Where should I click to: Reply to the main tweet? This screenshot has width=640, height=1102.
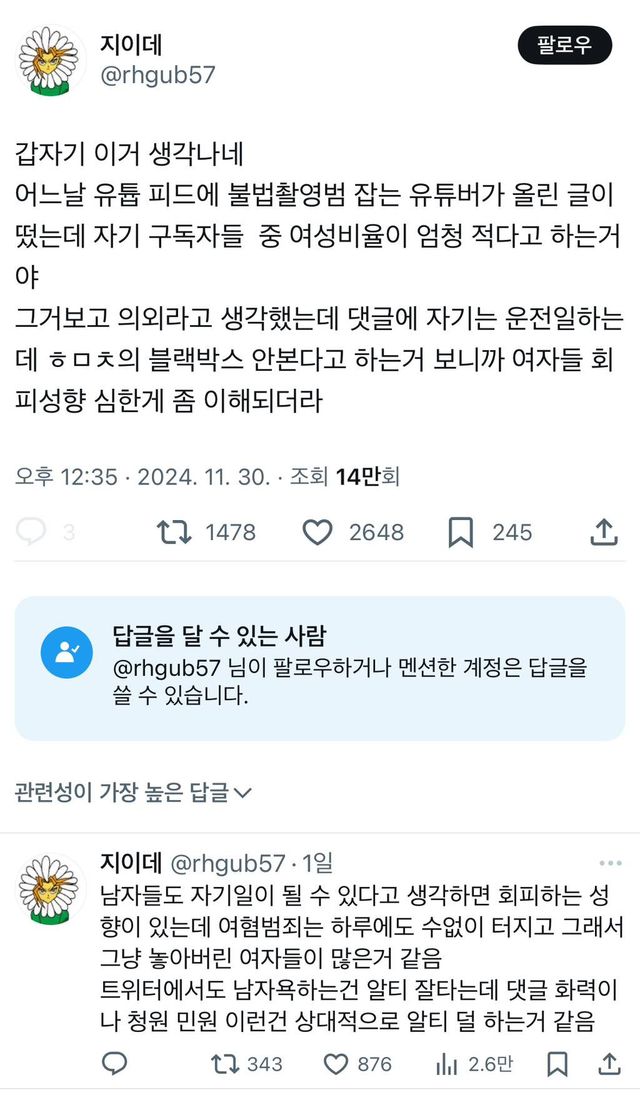[x=32, y=532]
